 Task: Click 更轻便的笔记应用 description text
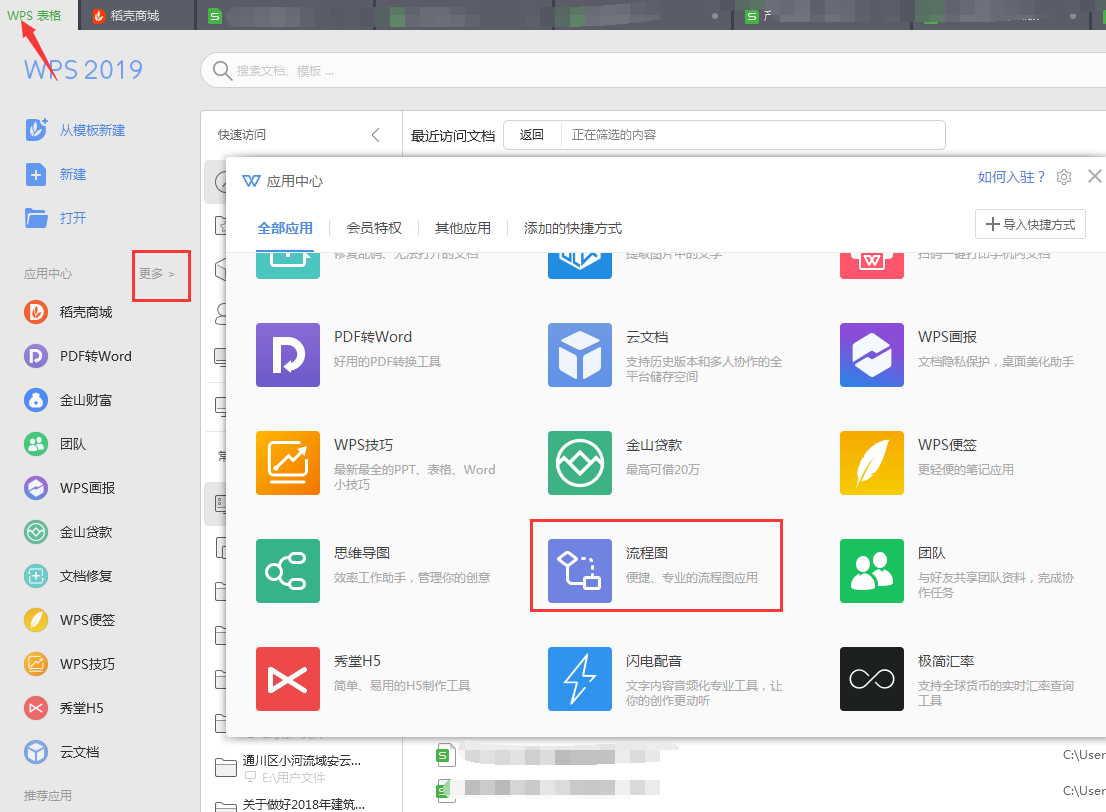[x=966, y=470]
